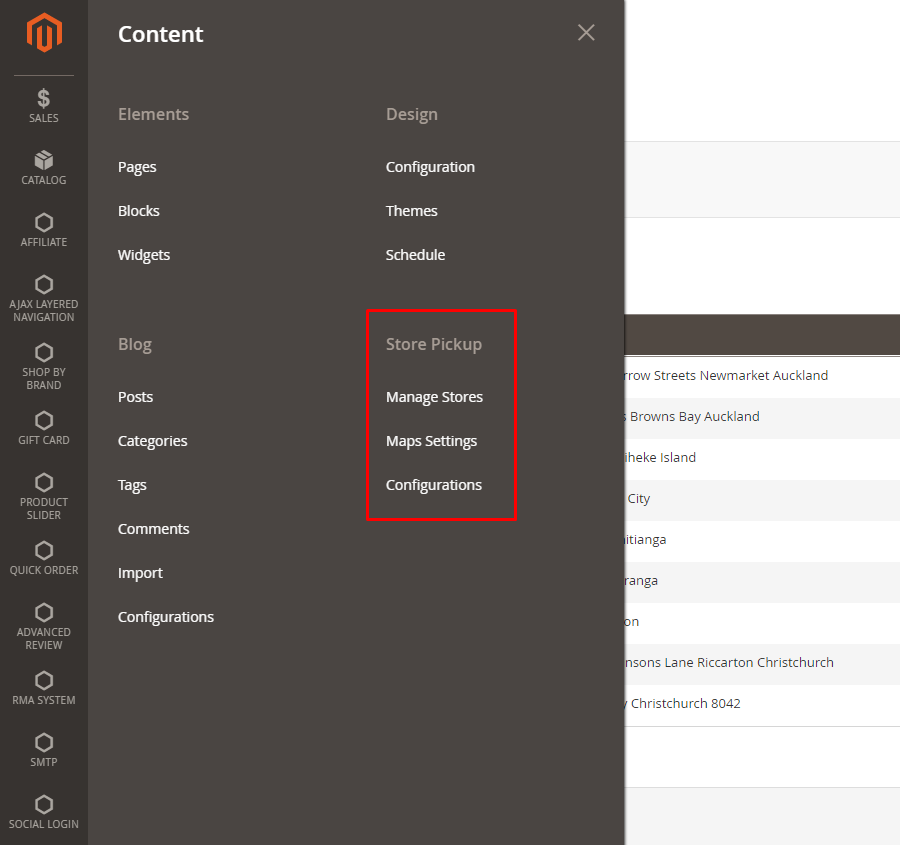
Task: Open the Social Login sidebar icon
Action: coord(44,811)
